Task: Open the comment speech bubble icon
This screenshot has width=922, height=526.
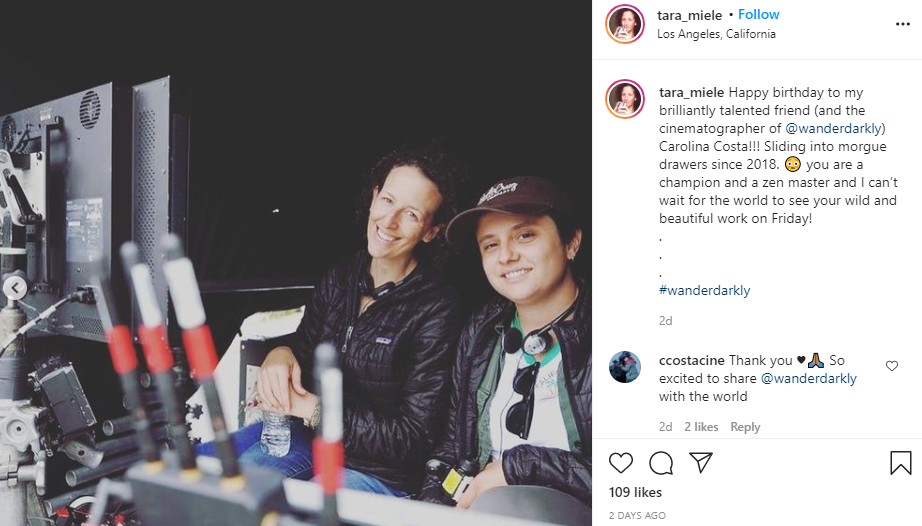Action: tap(661, 463)
